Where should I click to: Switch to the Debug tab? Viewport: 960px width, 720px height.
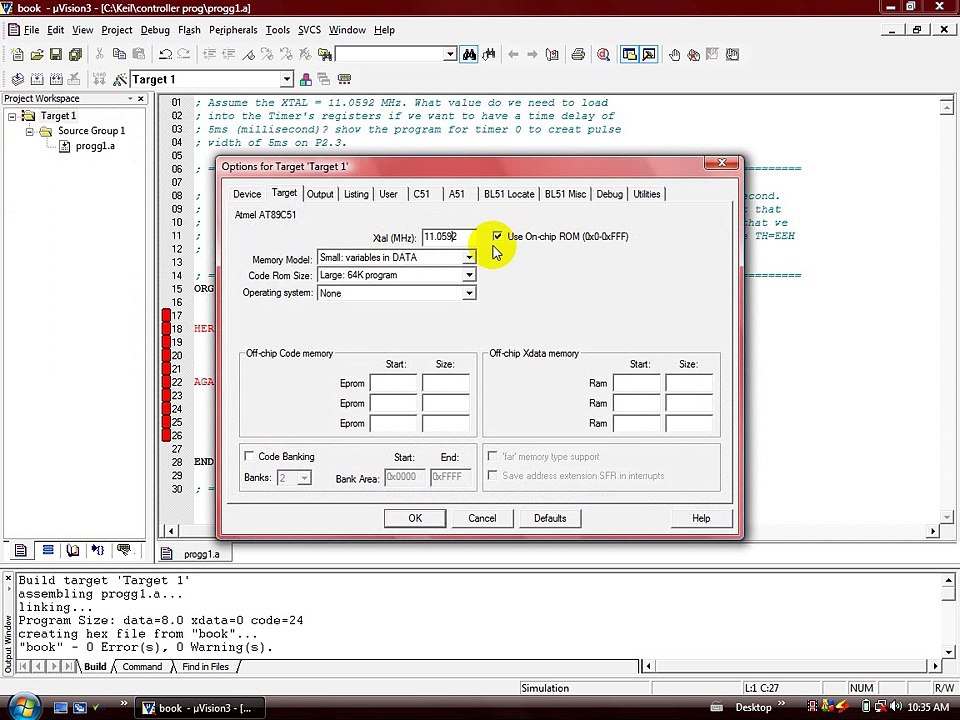609,194
